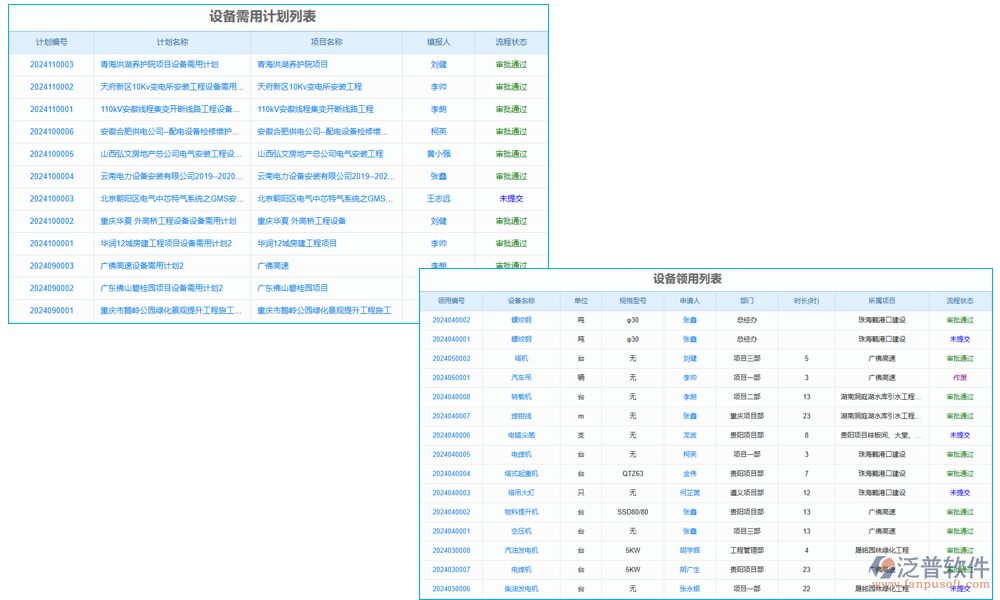
Task: Open requisition 2024040002
Action: (x=452, y=320)
